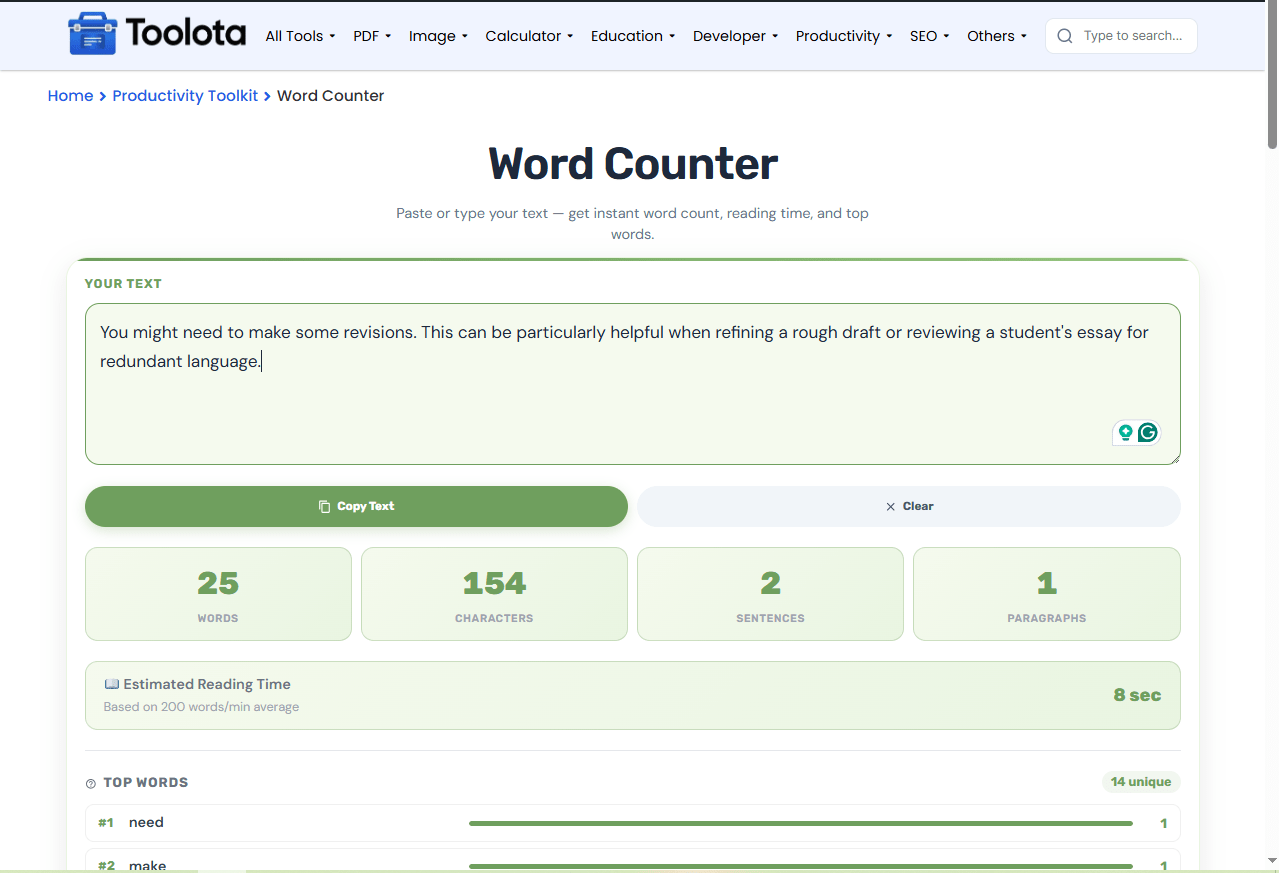Click the help icon beside TOP WORDS

(x=91, y=783)
